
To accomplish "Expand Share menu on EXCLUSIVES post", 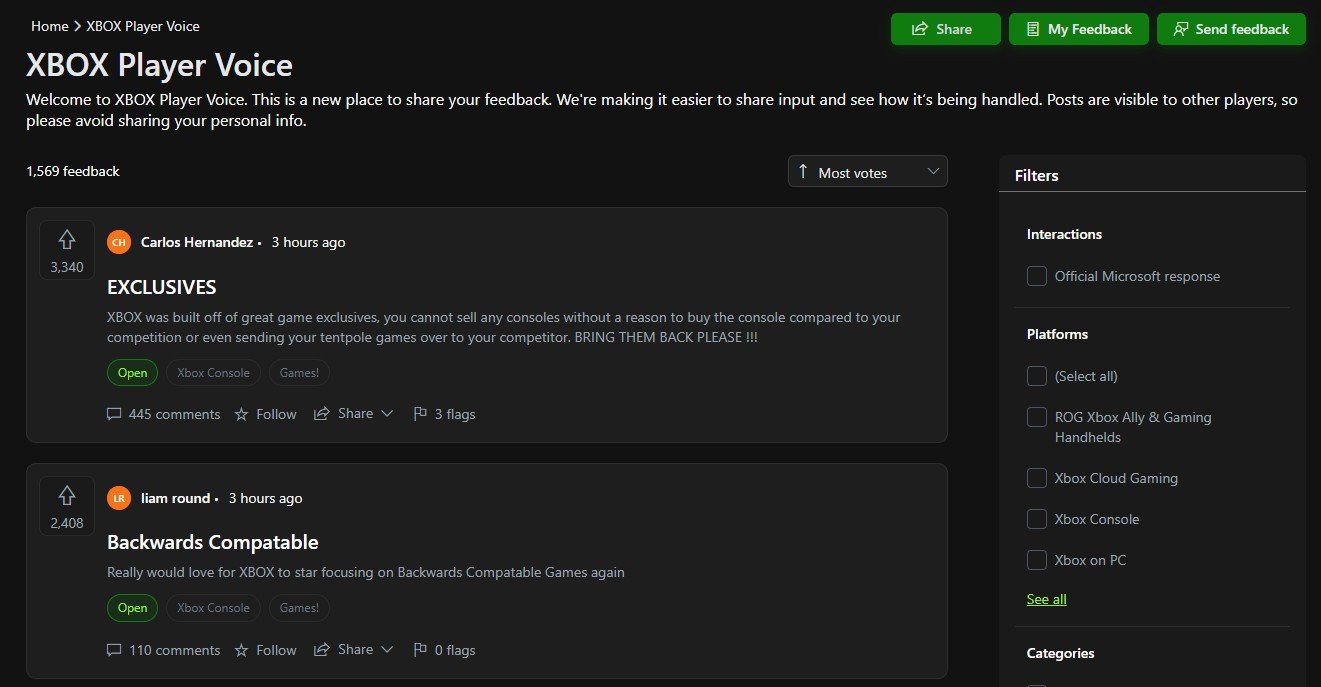I will click(354, 414).
